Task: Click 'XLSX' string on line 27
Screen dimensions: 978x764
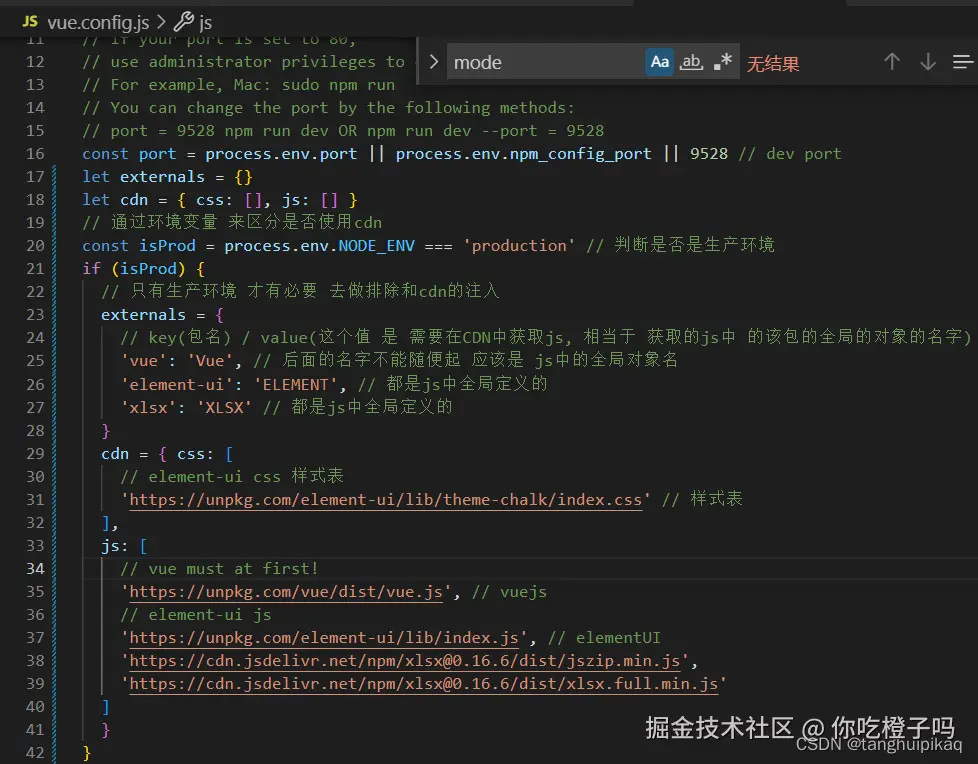Action: (x=224, y=407)
